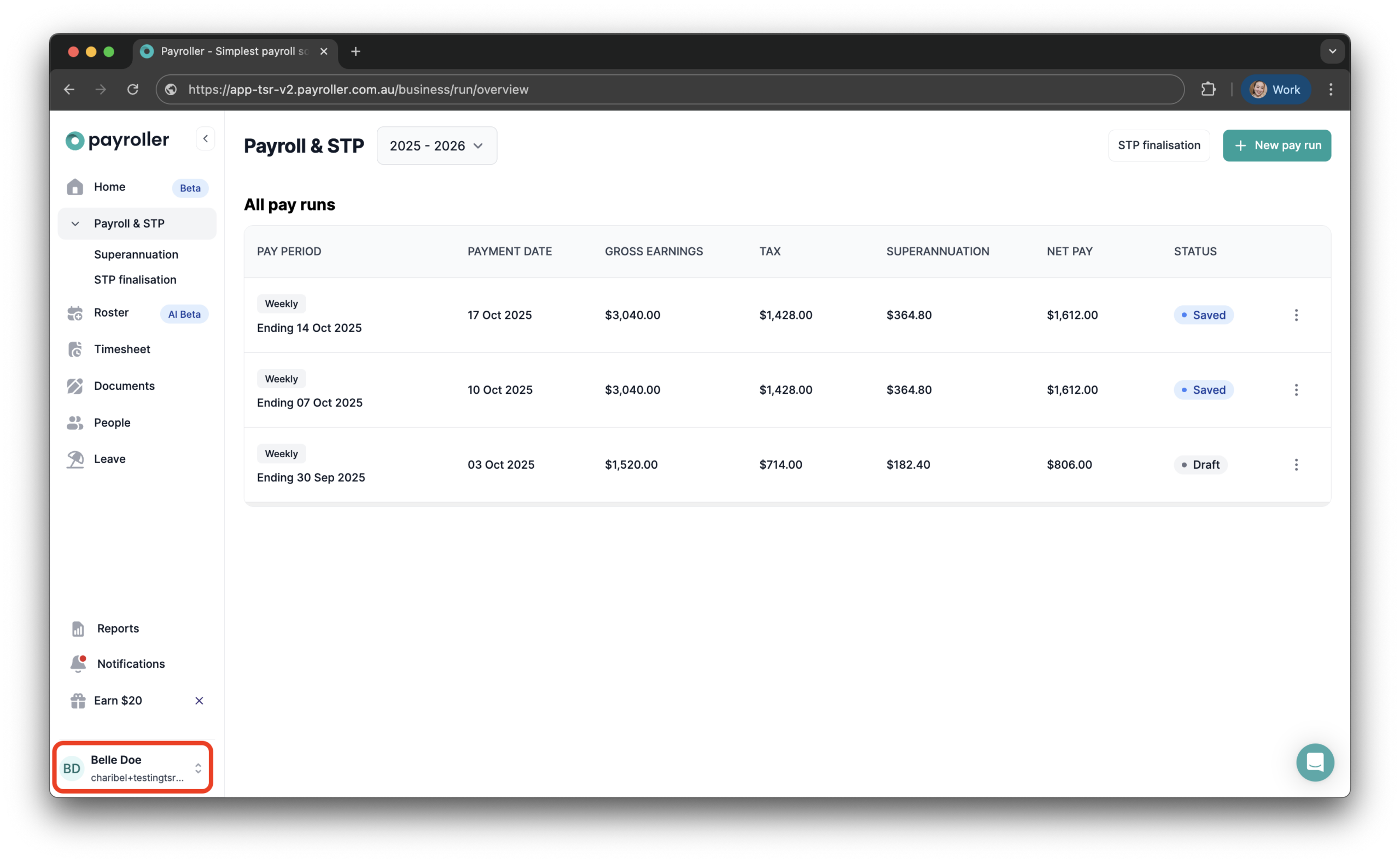Open the Timesheet section icon
1400x863 pixels.
pos(75,349)
